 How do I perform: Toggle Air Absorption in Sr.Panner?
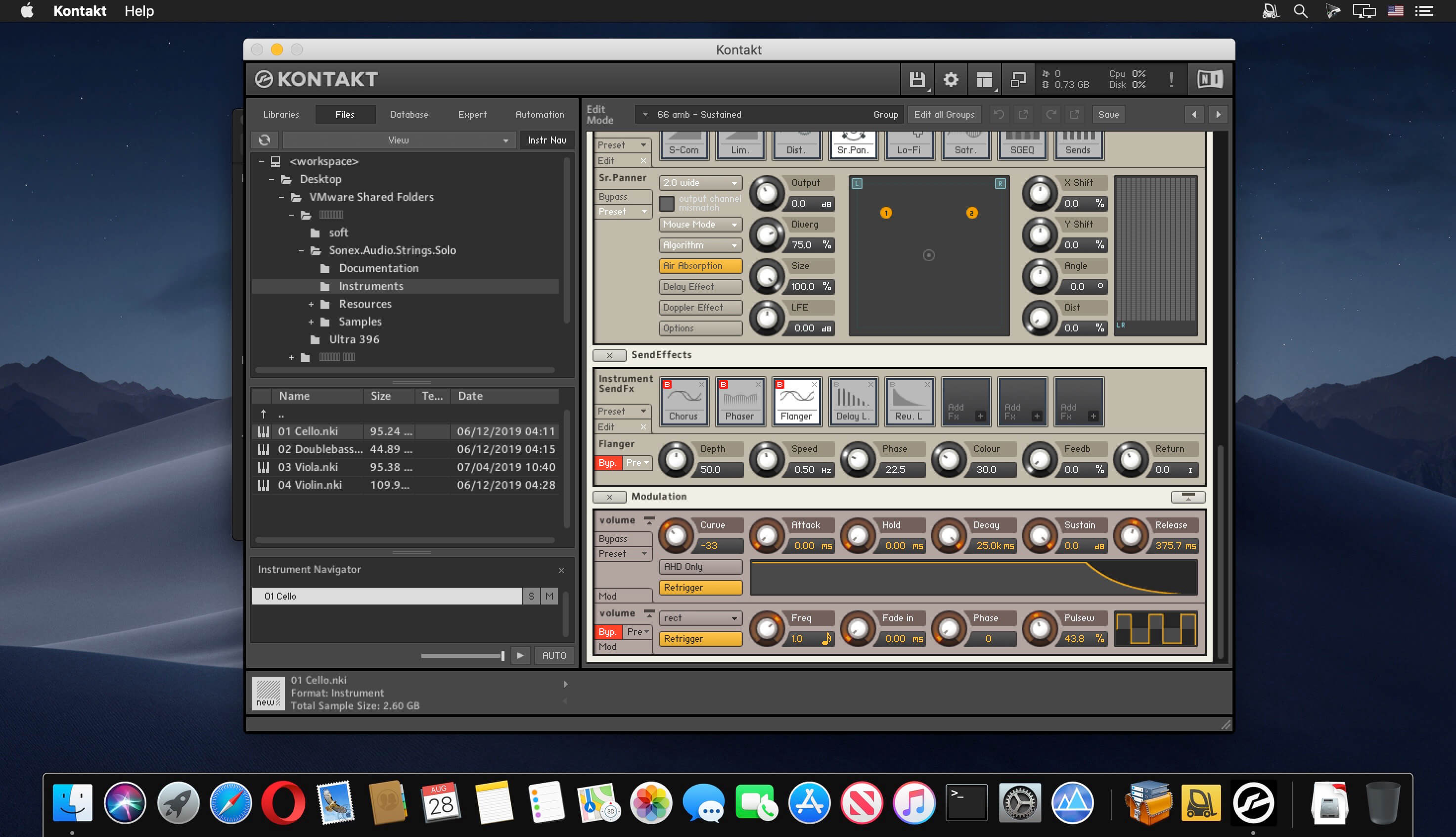[x=700, y=266]
